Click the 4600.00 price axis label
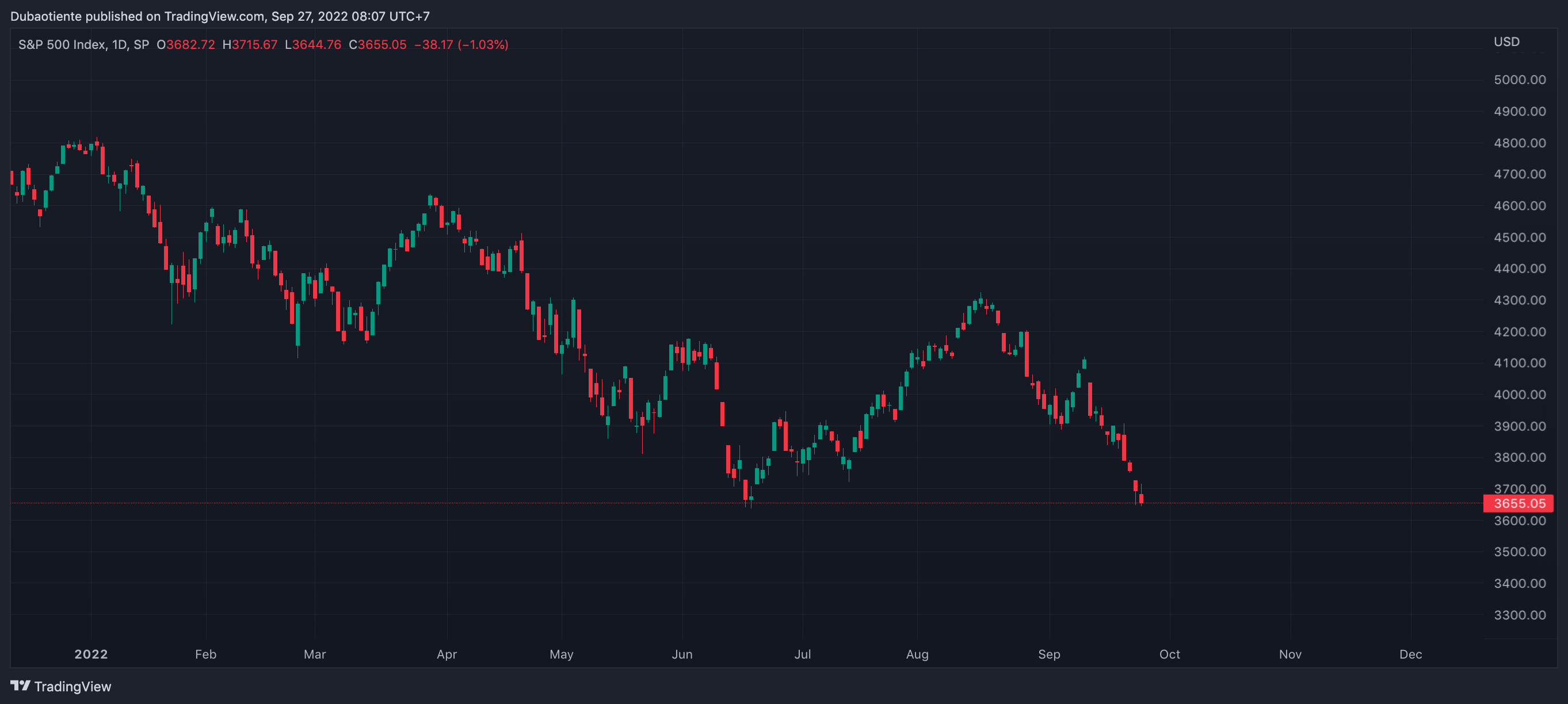 coord(1519,206)
